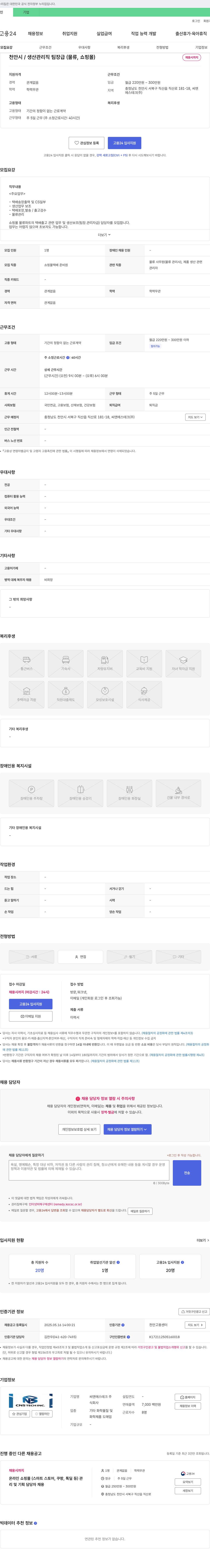
Task: Switch to the 근무조건 tab
Action: (x=46, y=47)
